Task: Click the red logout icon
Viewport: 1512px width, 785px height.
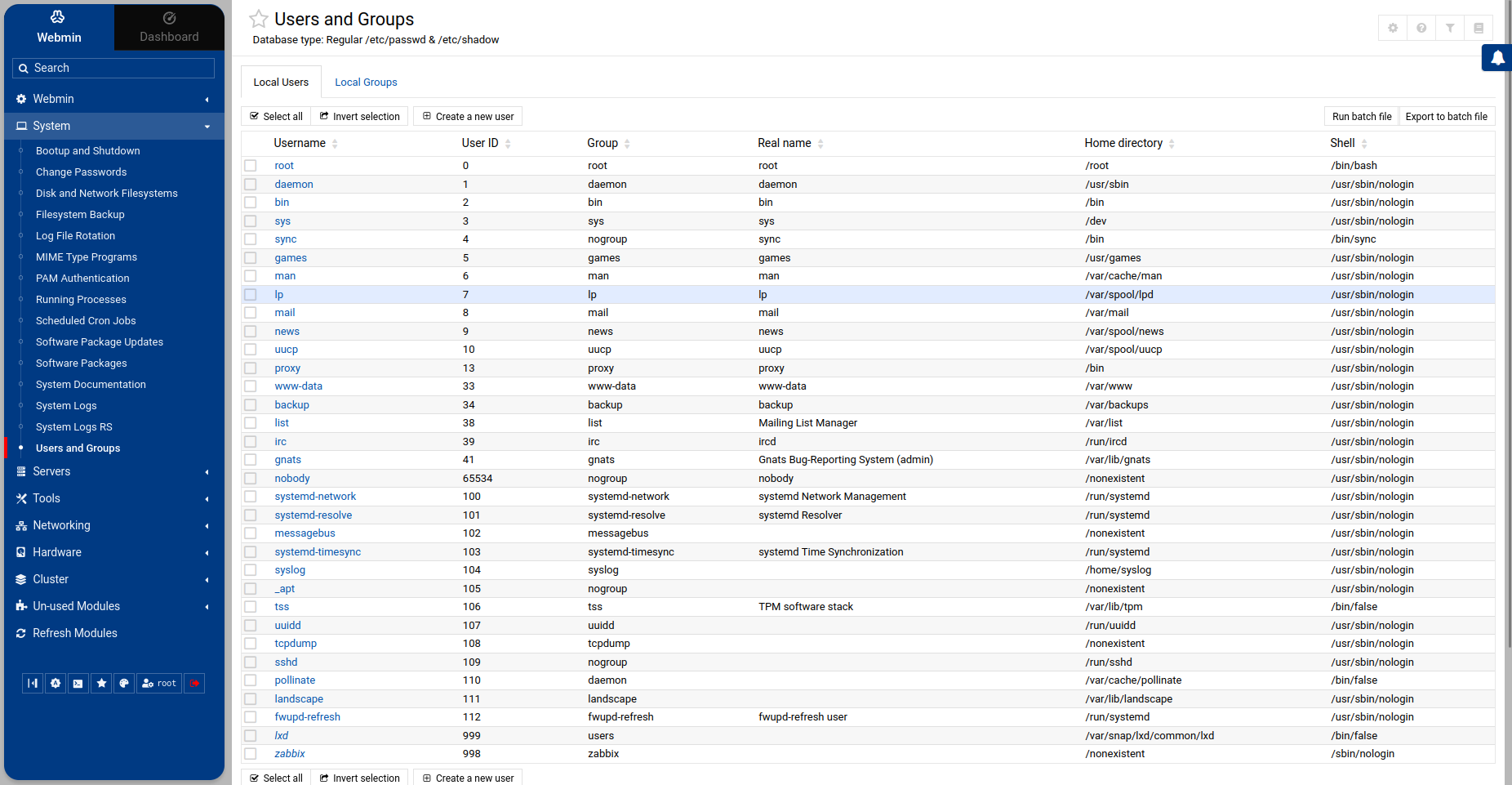Action: click(x=194, y=684)
